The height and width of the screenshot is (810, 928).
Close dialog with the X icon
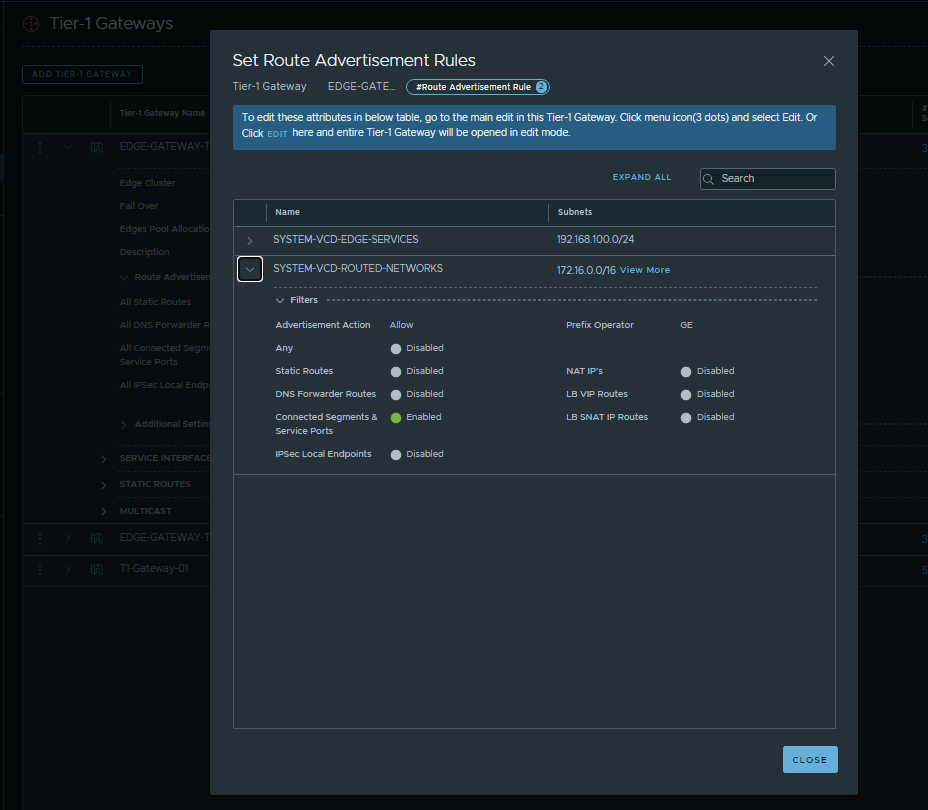coord(828,61)
